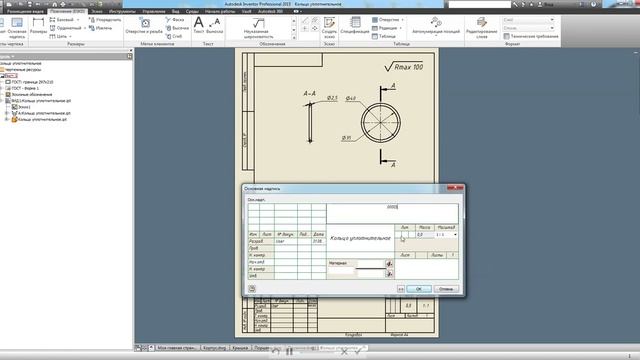The image size is (640, 360).
Task: Select the Размеры dimension tool
Action: coord(38,27)
